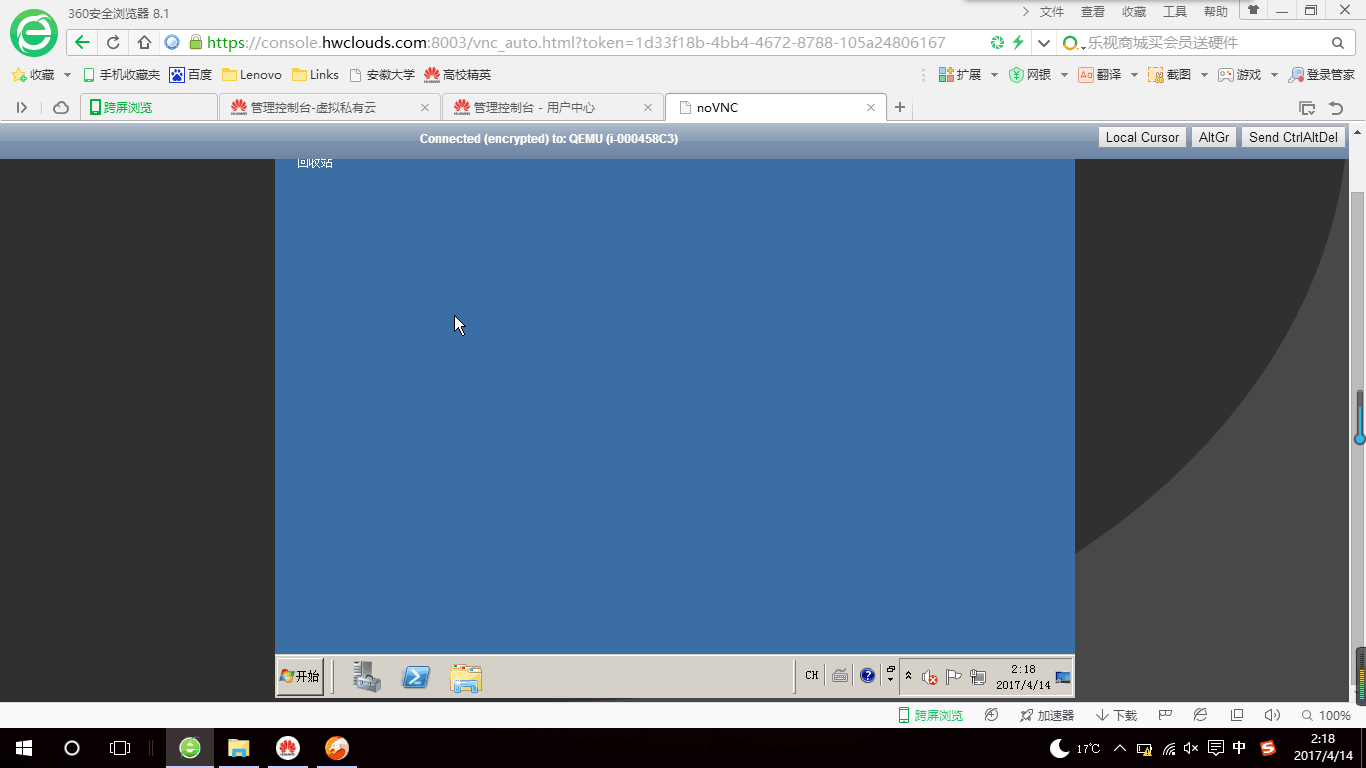Open the 文件 menu
This screenshot has height=768, width=1366.
pyautogui.click(x=1052, y=12)
